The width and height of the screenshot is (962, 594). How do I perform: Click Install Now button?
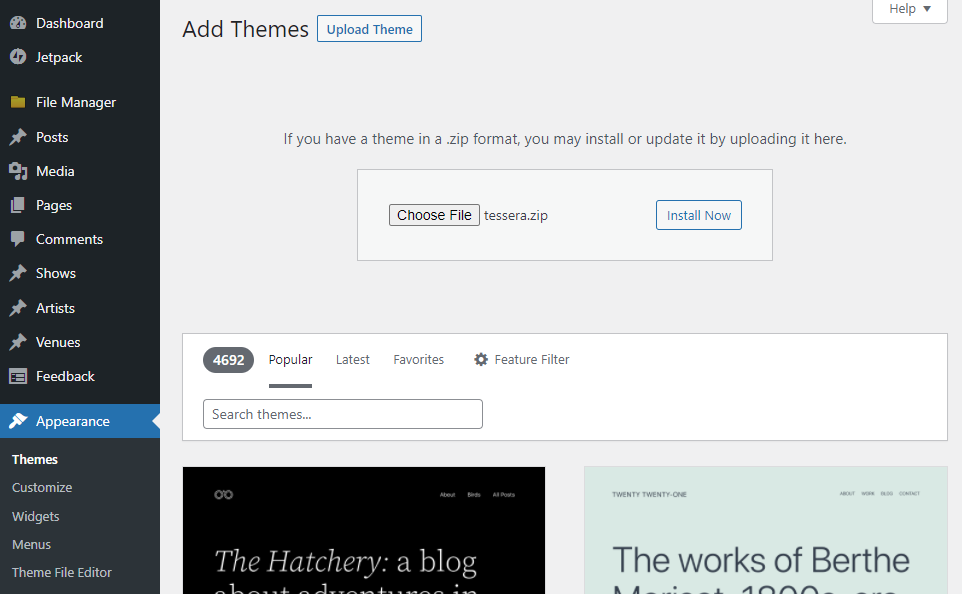tap(699, 215)
